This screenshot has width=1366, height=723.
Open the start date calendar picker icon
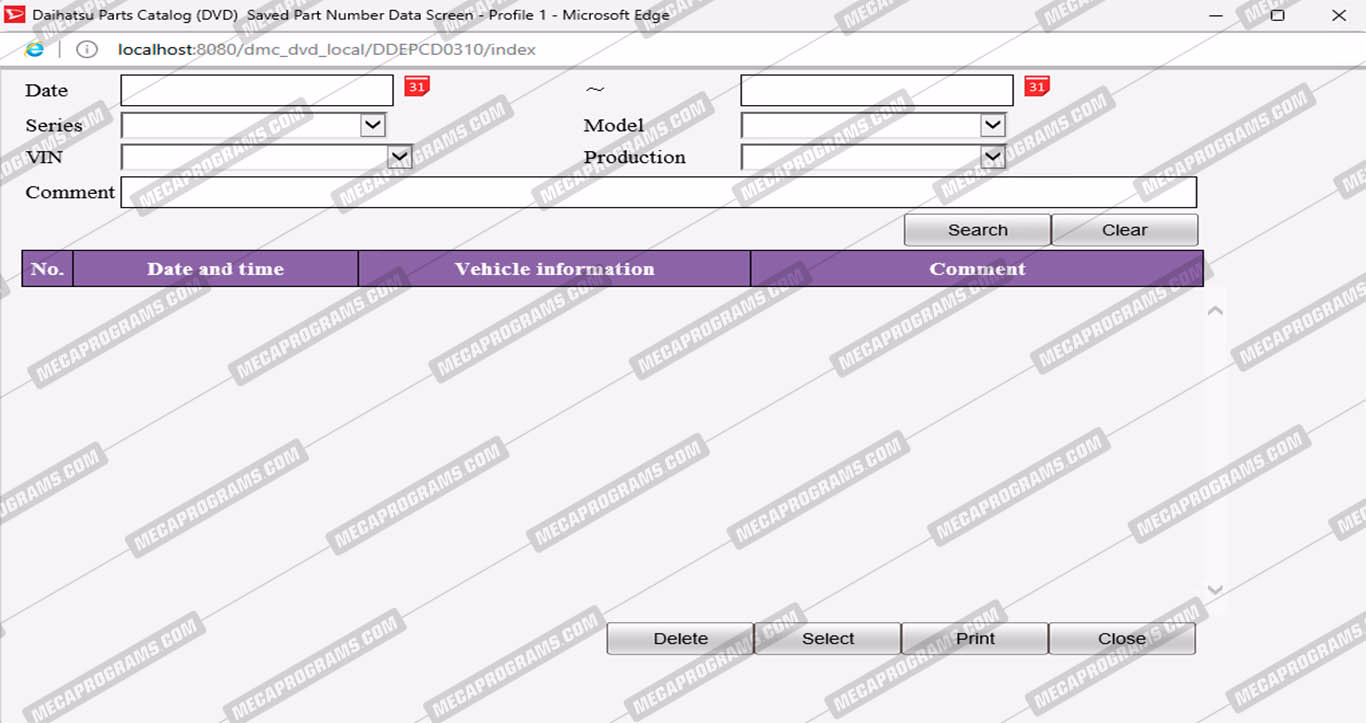416,87
